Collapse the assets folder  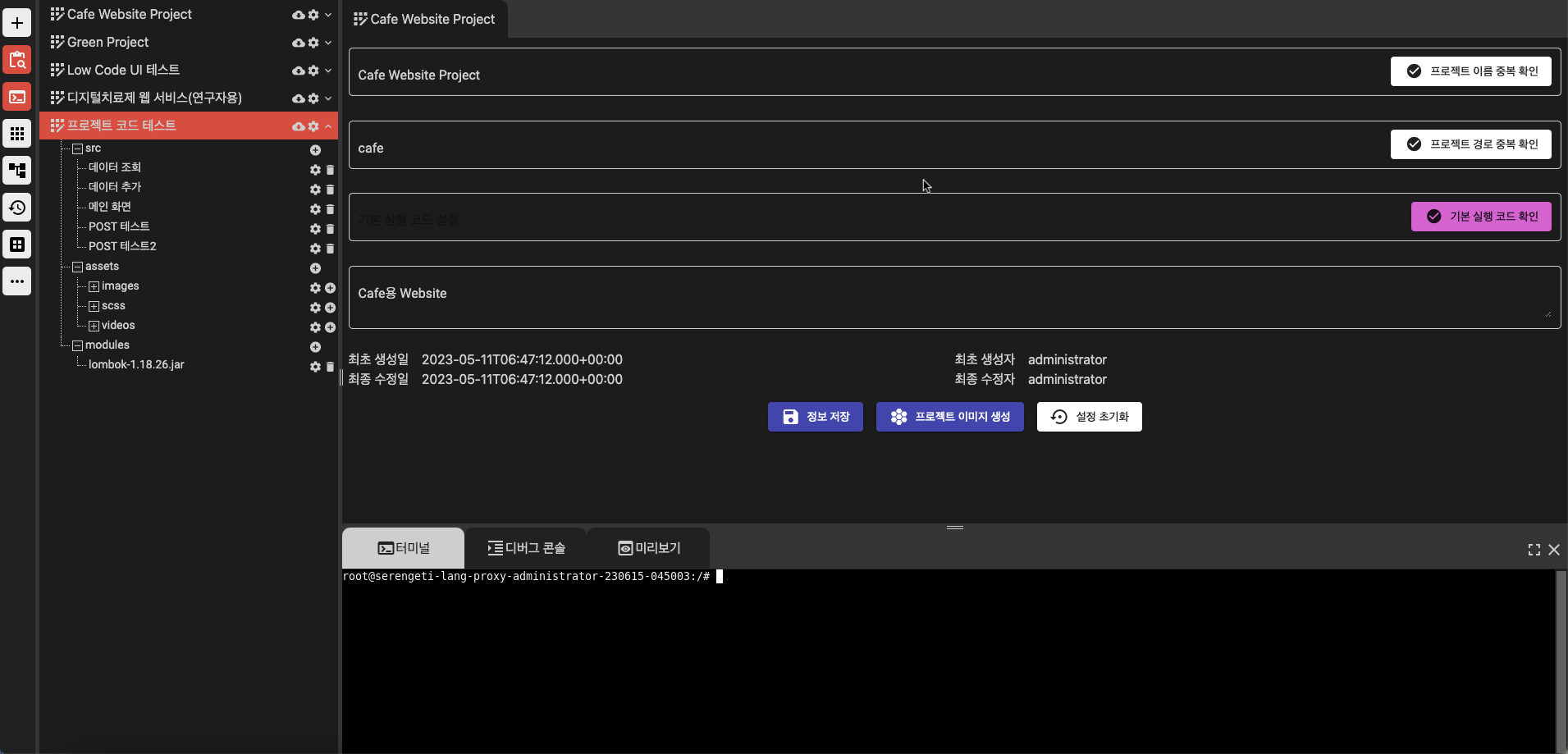77,267
